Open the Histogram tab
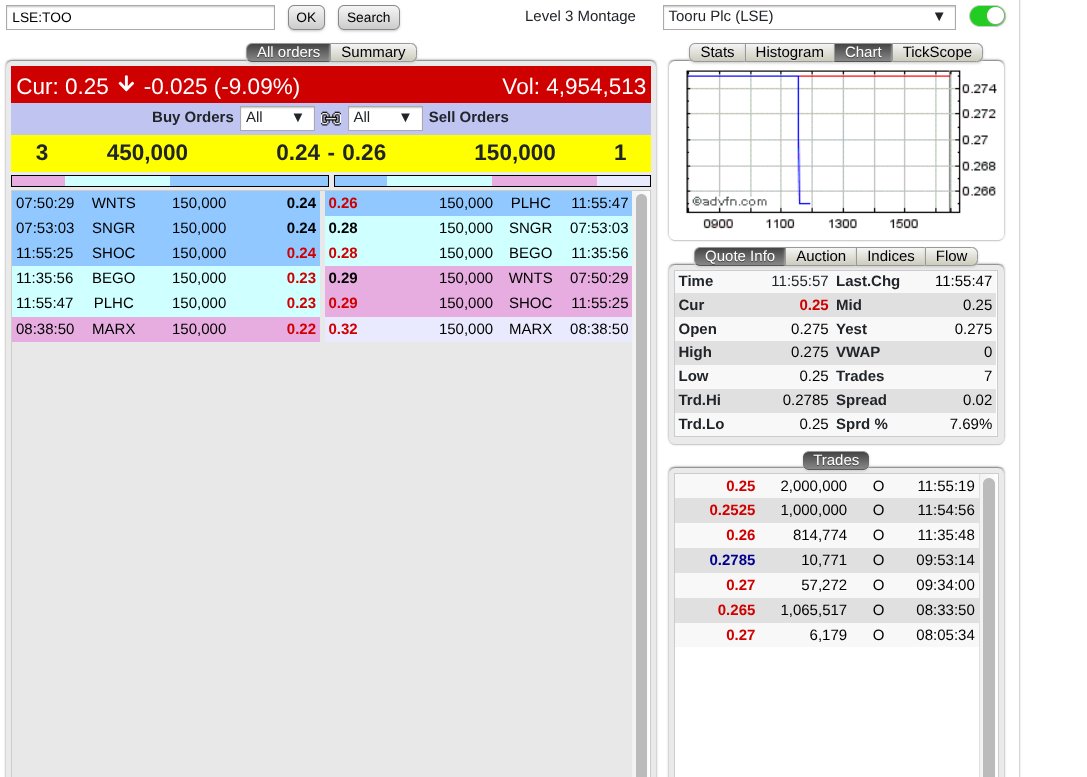The height and width of the screenshot is (777, 1087). click(x=790, y=52)
